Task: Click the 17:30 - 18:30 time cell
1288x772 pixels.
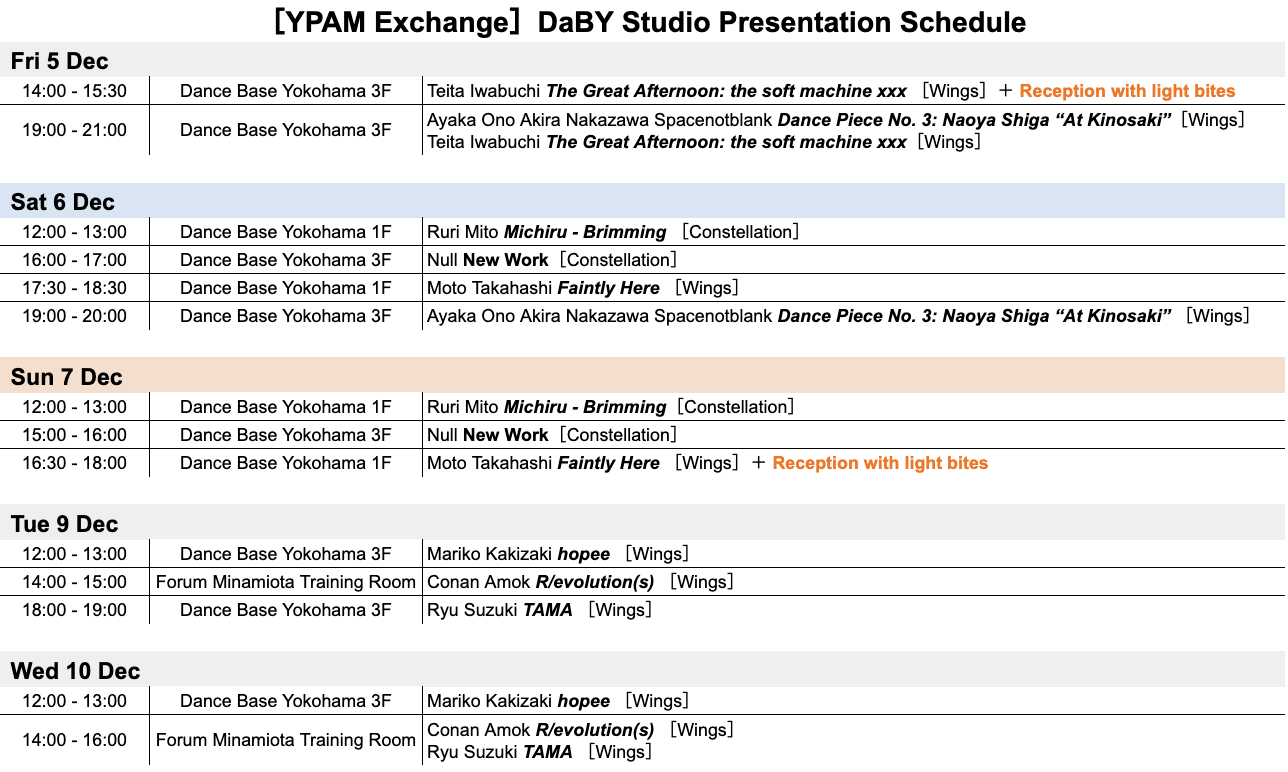Action: [74, 288]
